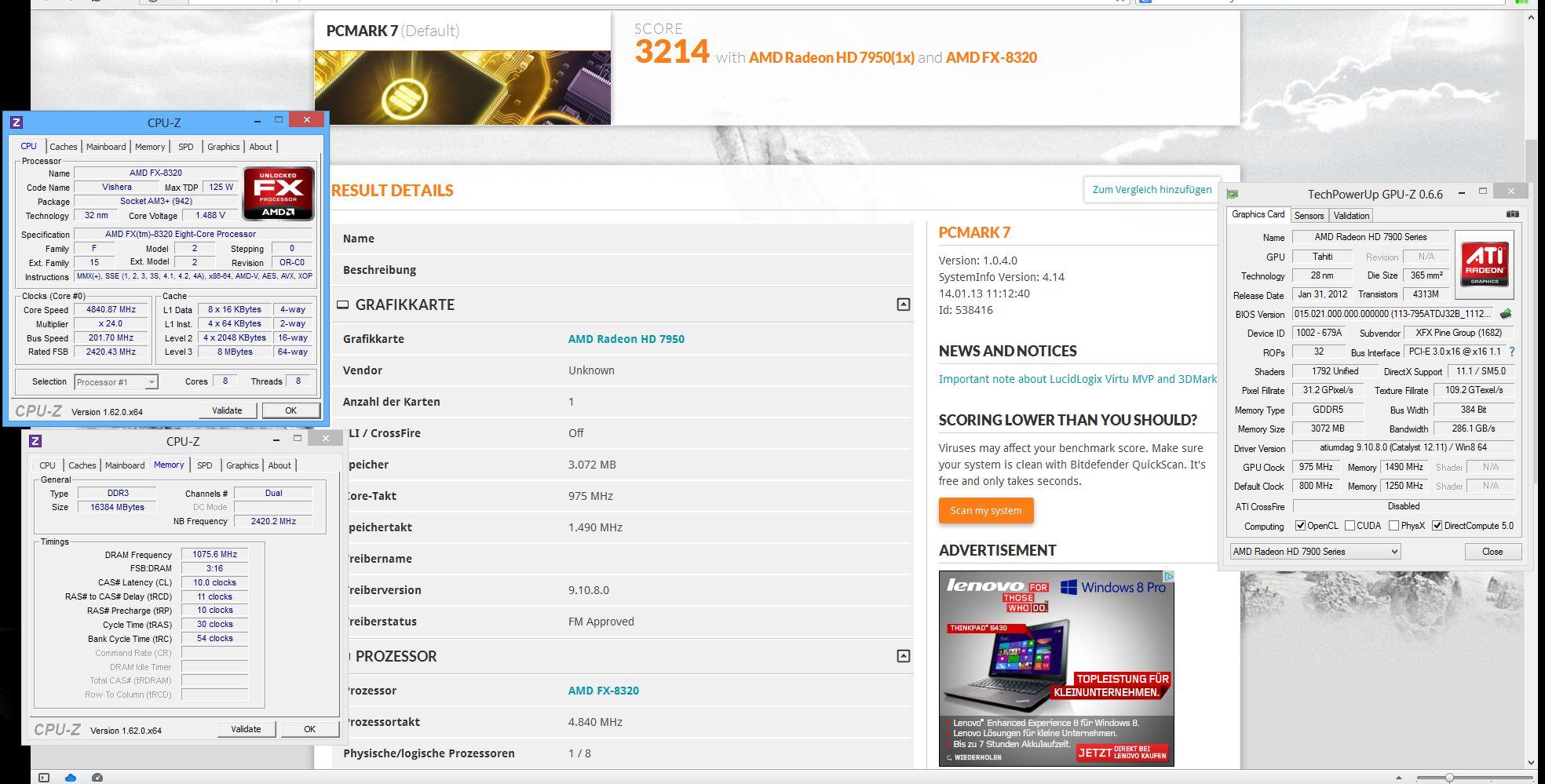The image size is (1545, 784).
Task: Click Validate in the lower CPU-Z memory window
Action: click(x=246, y=729)
